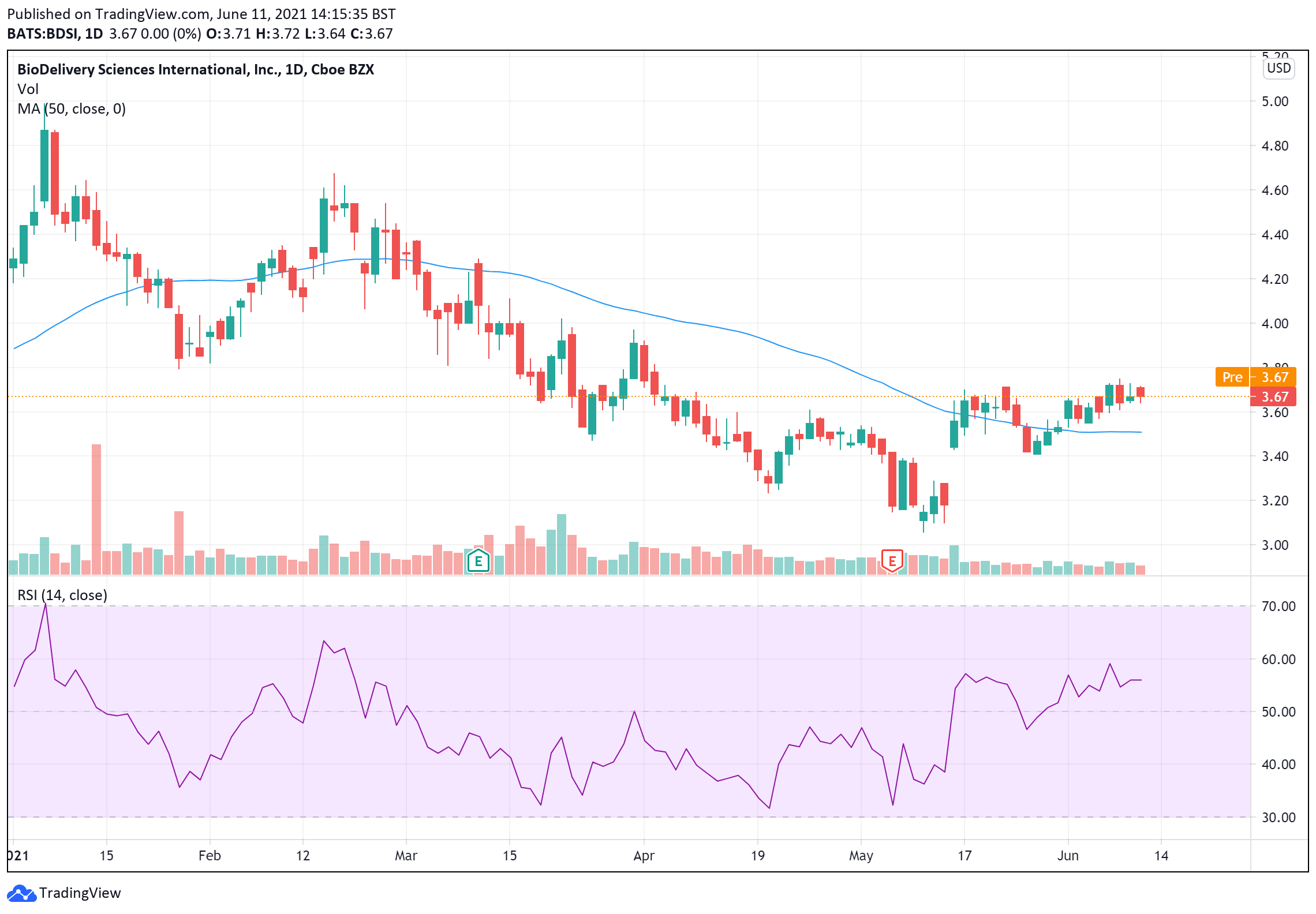
Task: Click the O:3.71 open value in header
Action: pyautogui.click(x=229, y=33)
